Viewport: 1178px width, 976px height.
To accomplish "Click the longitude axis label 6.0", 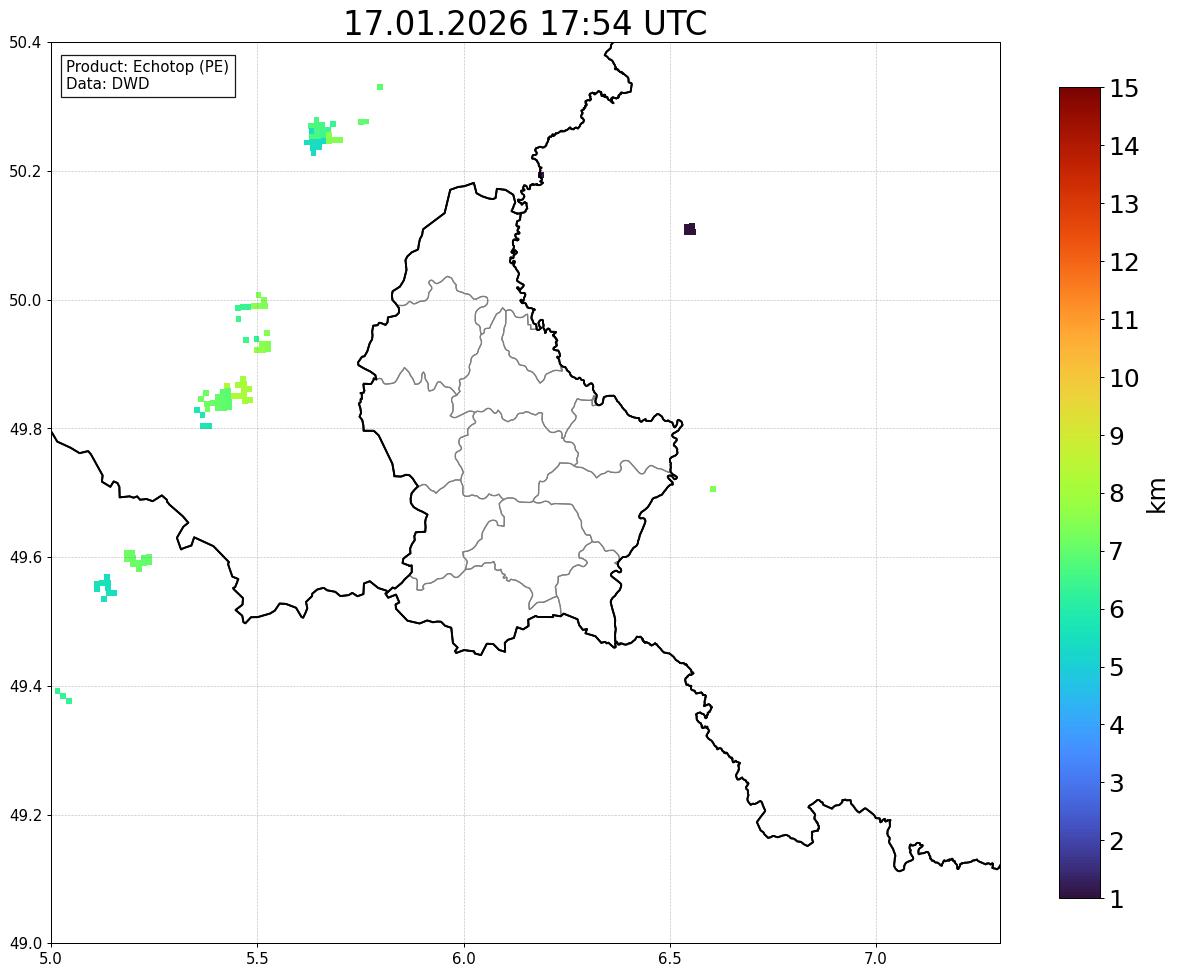I will coord(464,958).
